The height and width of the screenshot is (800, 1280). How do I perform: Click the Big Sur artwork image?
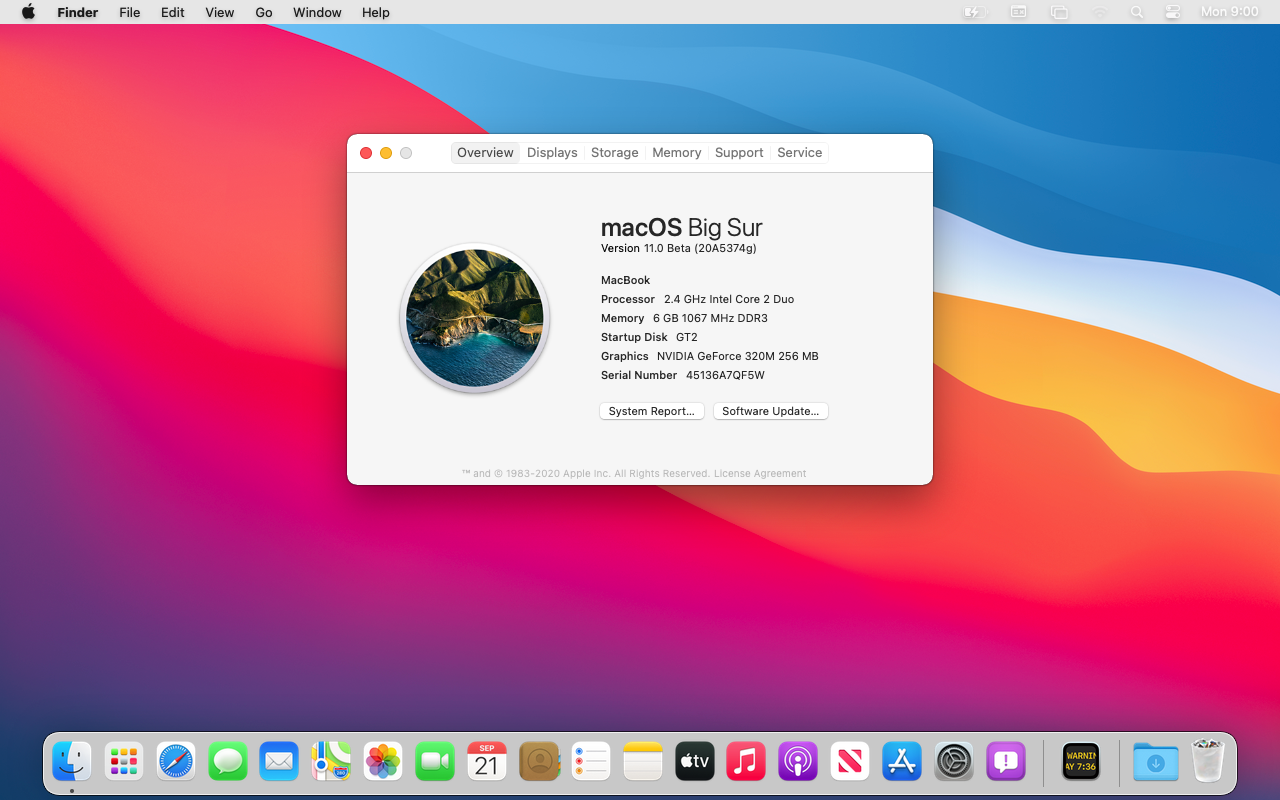[x=475, y=318]
